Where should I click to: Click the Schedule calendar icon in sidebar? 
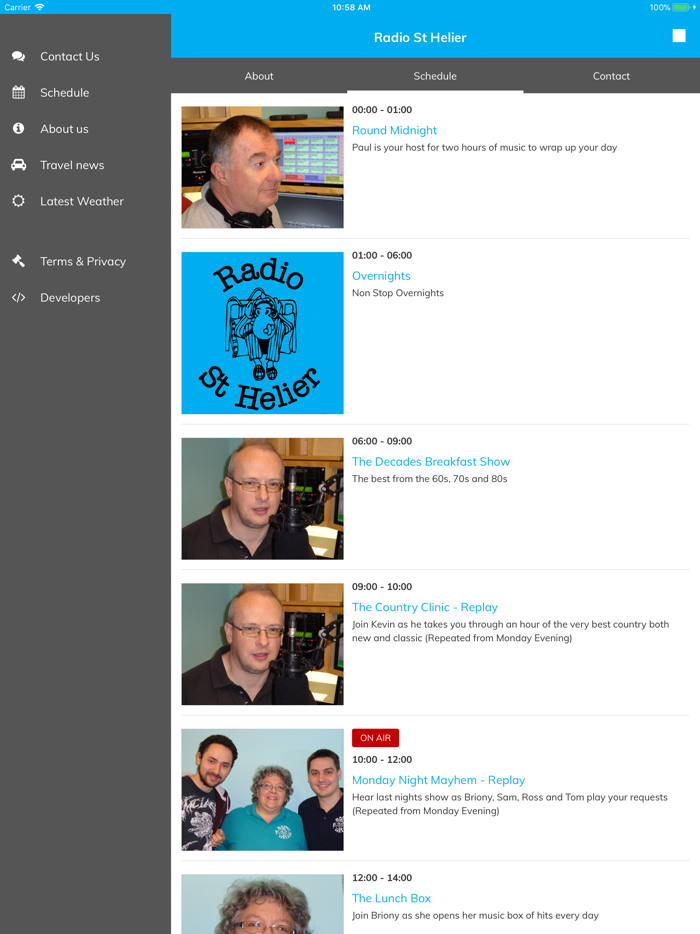pos(18,92)
